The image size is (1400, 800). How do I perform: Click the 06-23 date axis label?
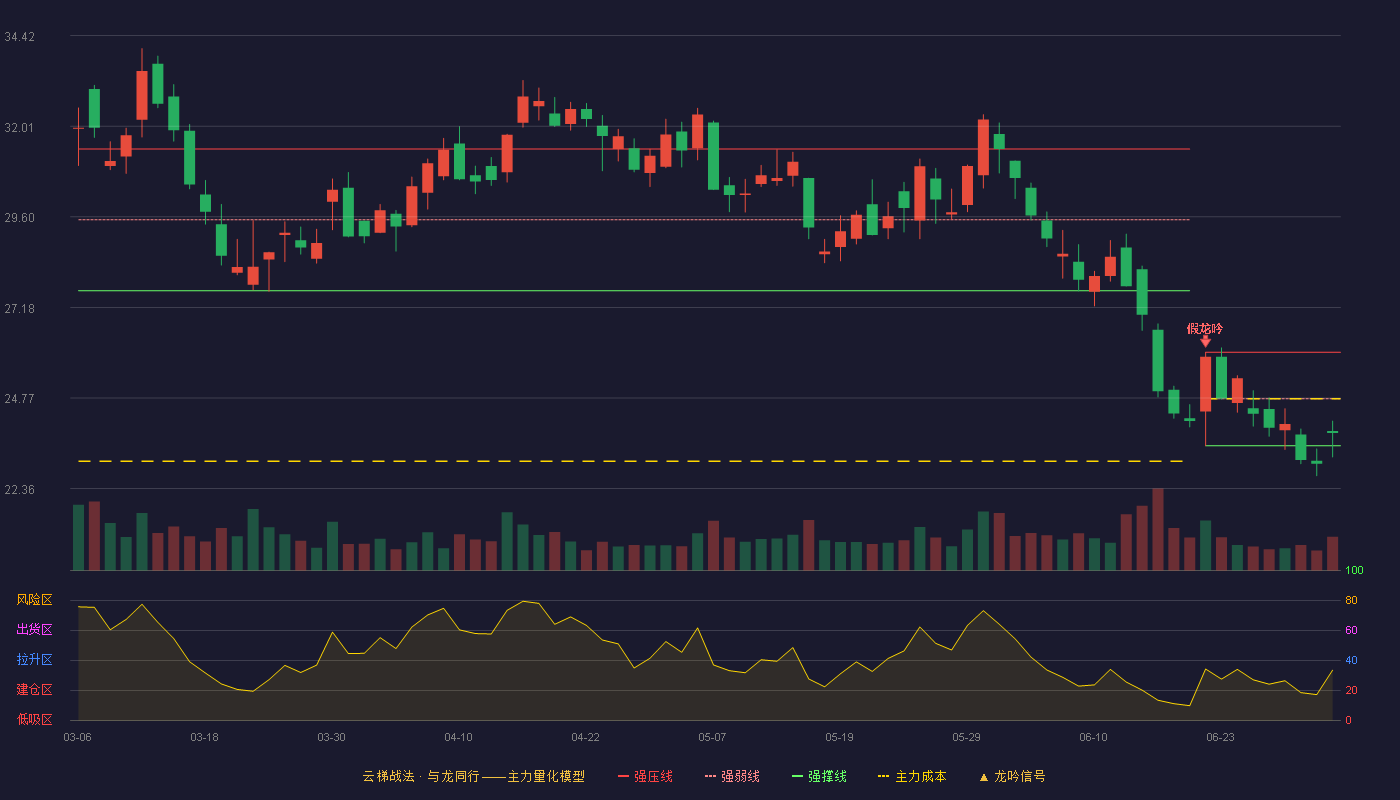coord(1220,737)
